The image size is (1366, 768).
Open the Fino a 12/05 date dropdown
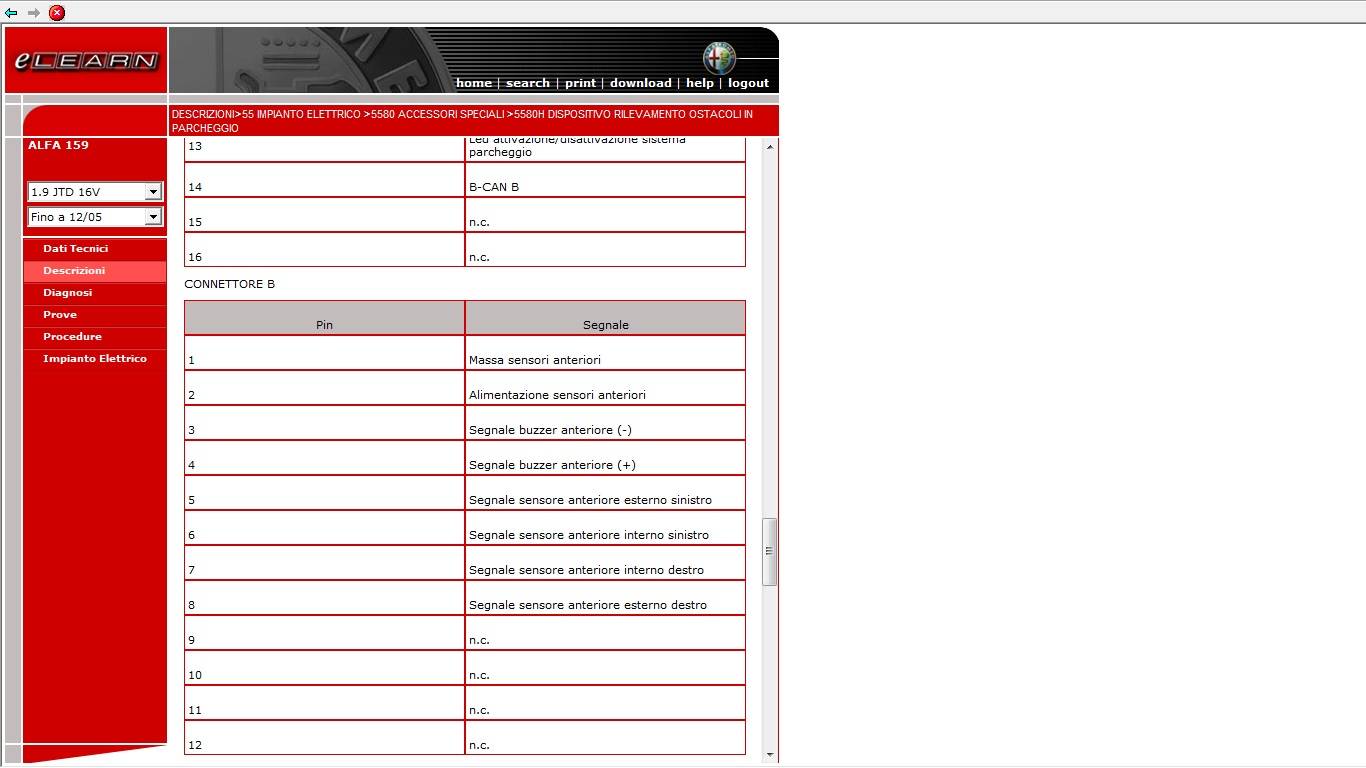[x=153, y=217]
